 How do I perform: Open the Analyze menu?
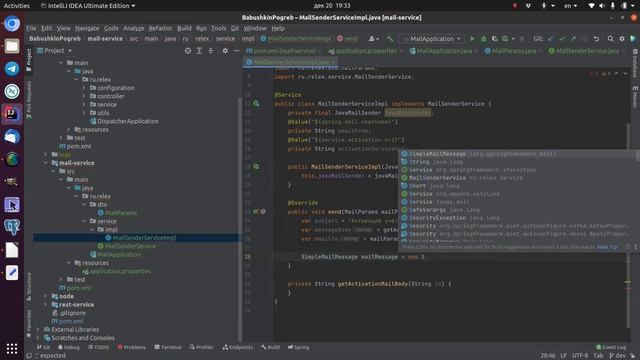(133, 28)
